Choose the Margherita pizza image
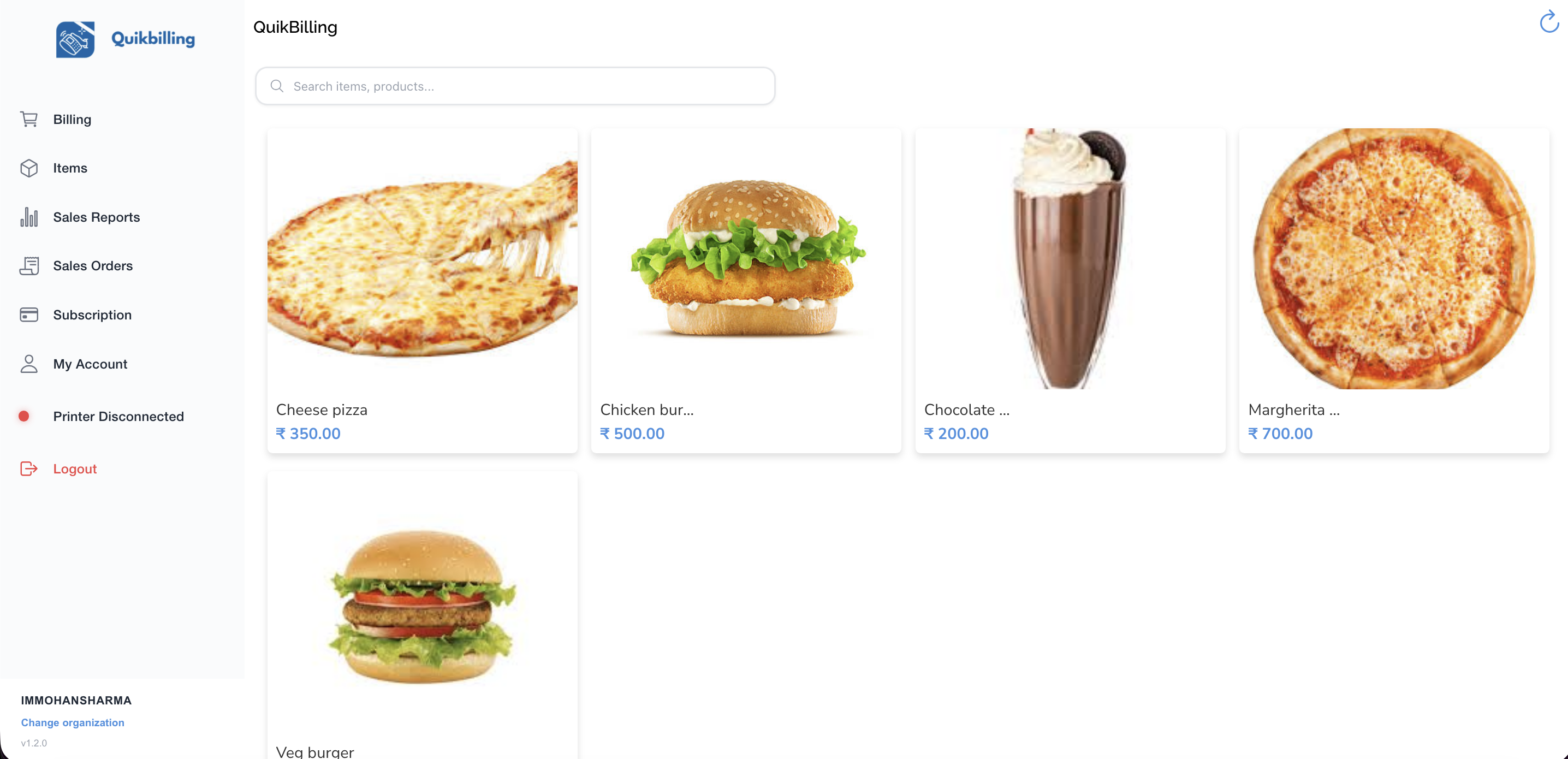The image size is (1568, 759). [x=1394, y=259]
